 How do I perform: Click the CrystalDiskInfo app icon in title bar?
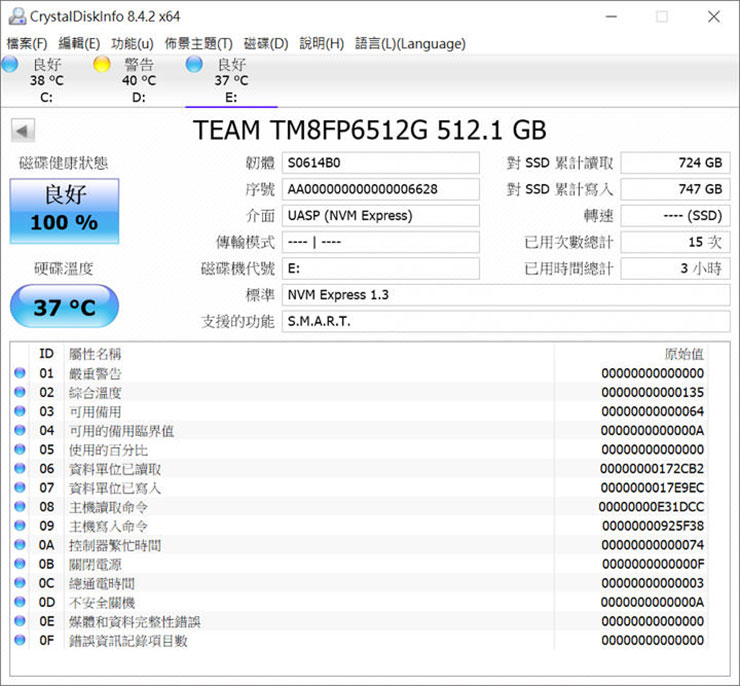[15, 16]
